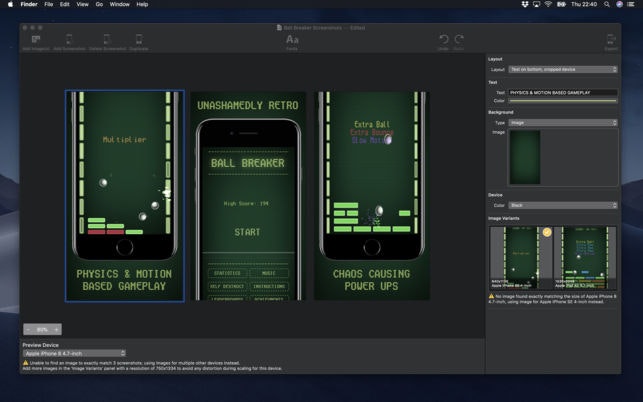Screen dimensions: 643x402
Task: Open the Preview Device dropdown
Action: tap(74, 353)
